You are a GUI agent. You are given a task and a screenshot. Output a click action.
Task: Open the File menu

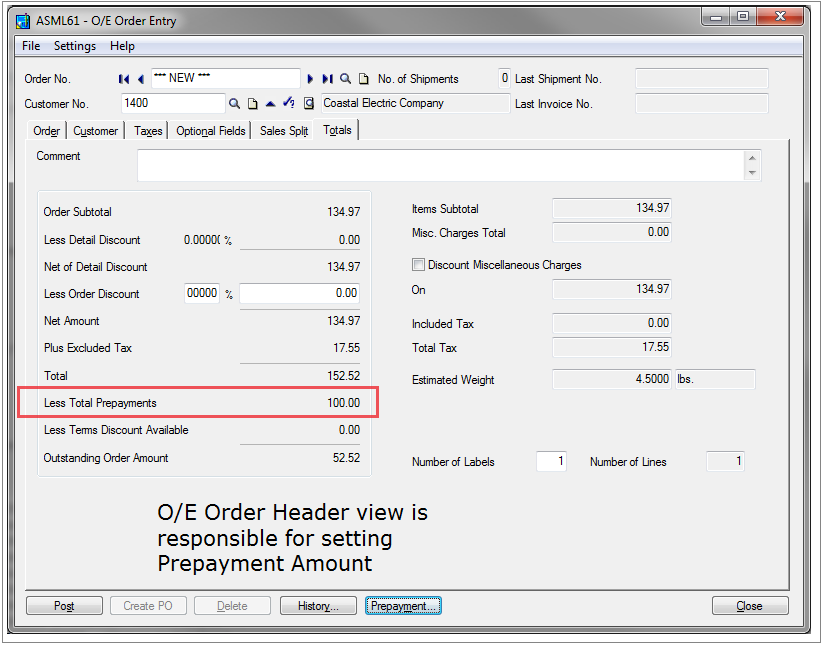(31, 46)
